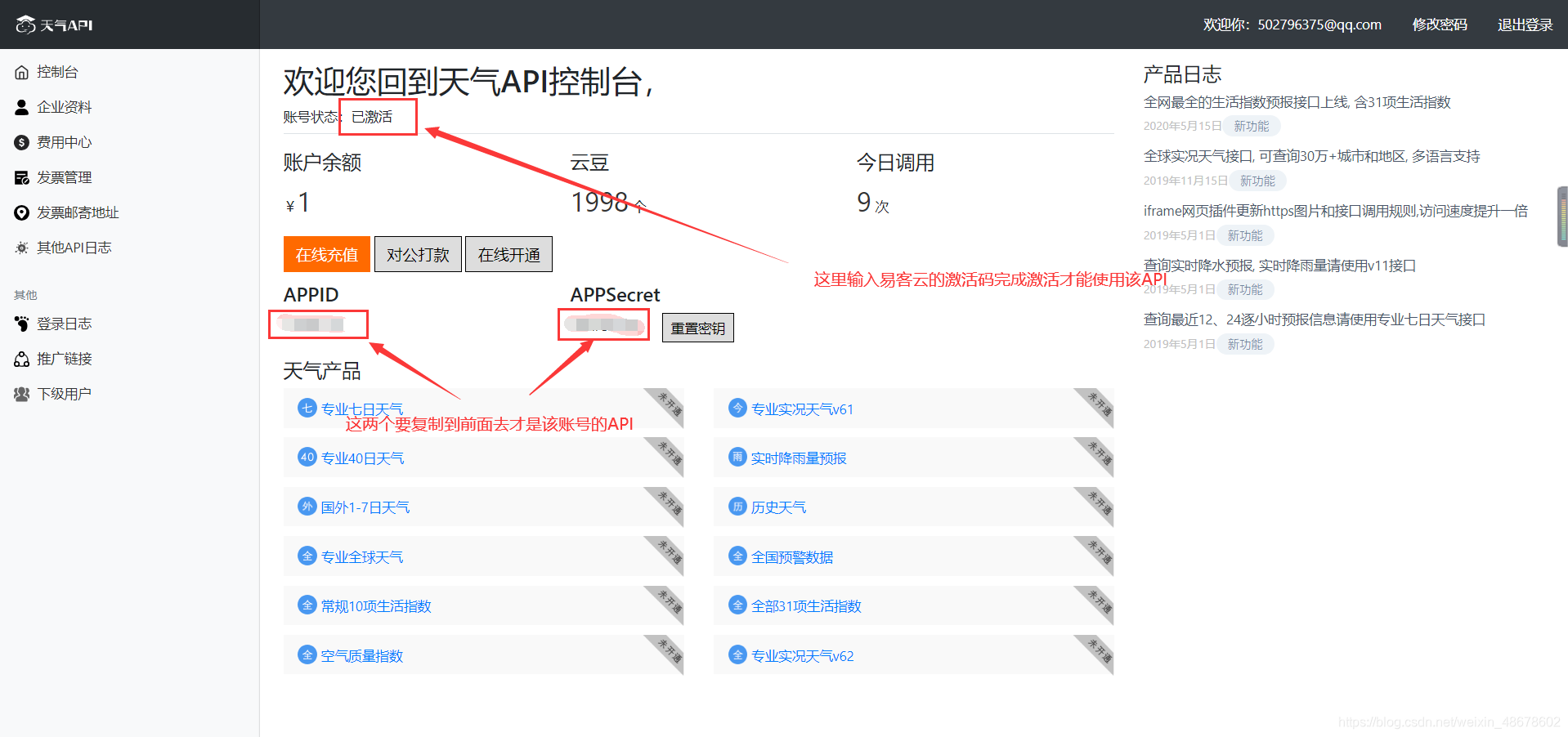Image resolution: width=1568 pixels, height=737 pixels.
Task: Open the 常规10项生活指数 product link
Action: 376,606
